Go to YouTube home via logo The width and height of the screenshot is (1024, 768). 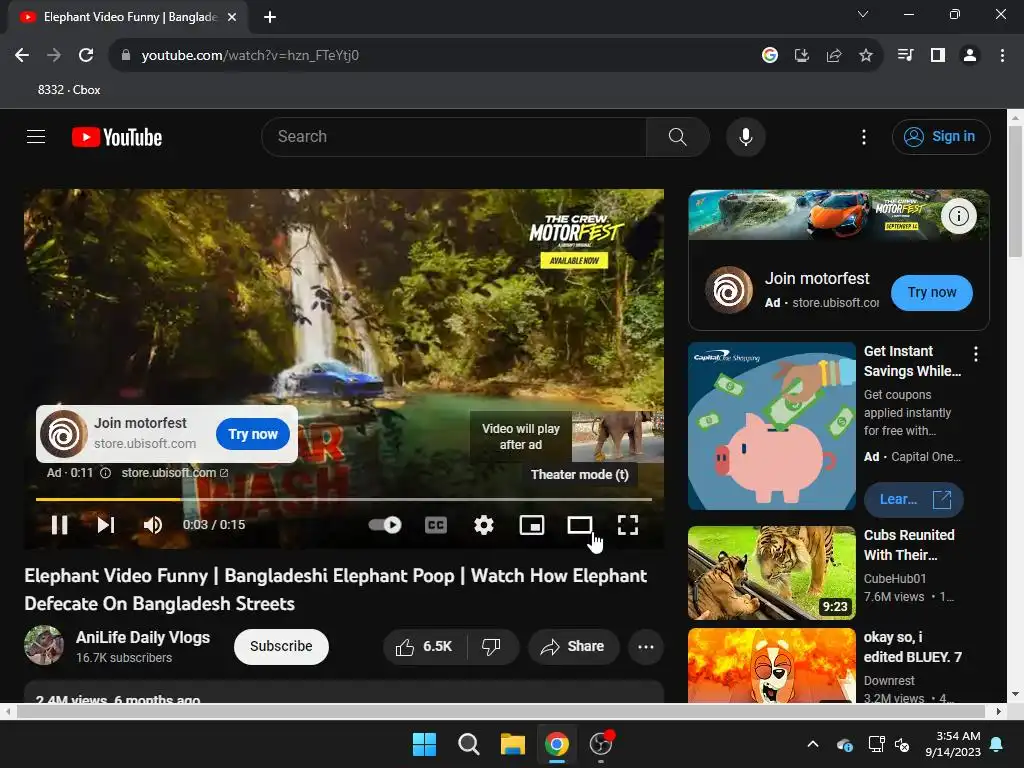(117, 137)
